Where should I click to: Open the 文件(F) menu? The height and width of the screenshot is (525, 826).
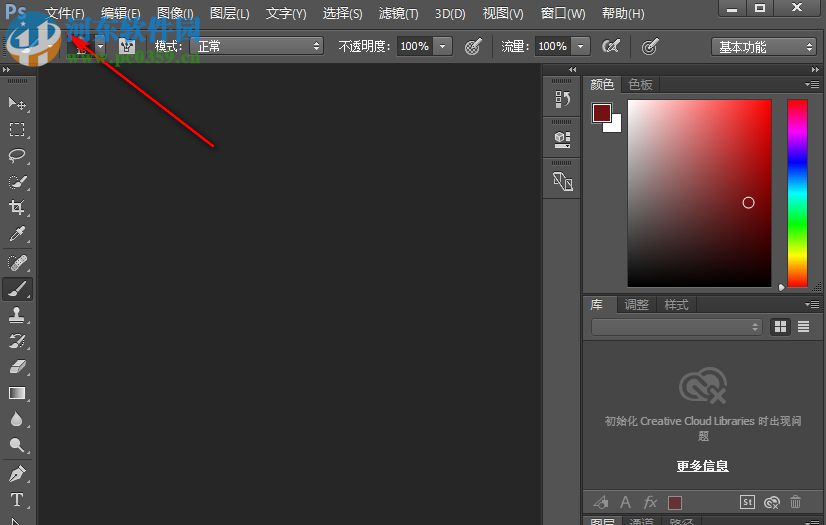[65, 14]
